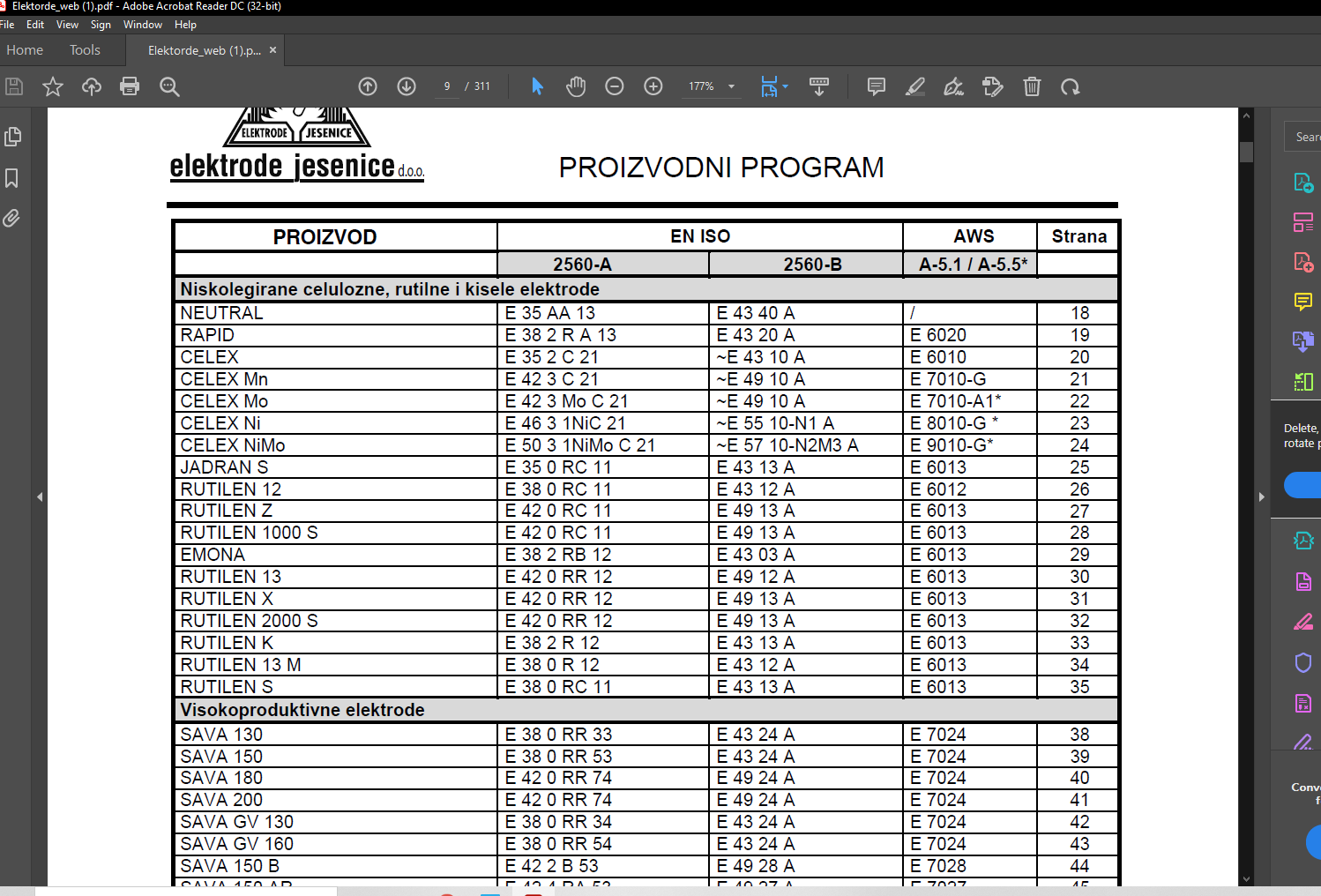This screenshot has height=896, width=1321.
Task: Go to the next page with the down arrow
Action: click(x=407, y=86)
